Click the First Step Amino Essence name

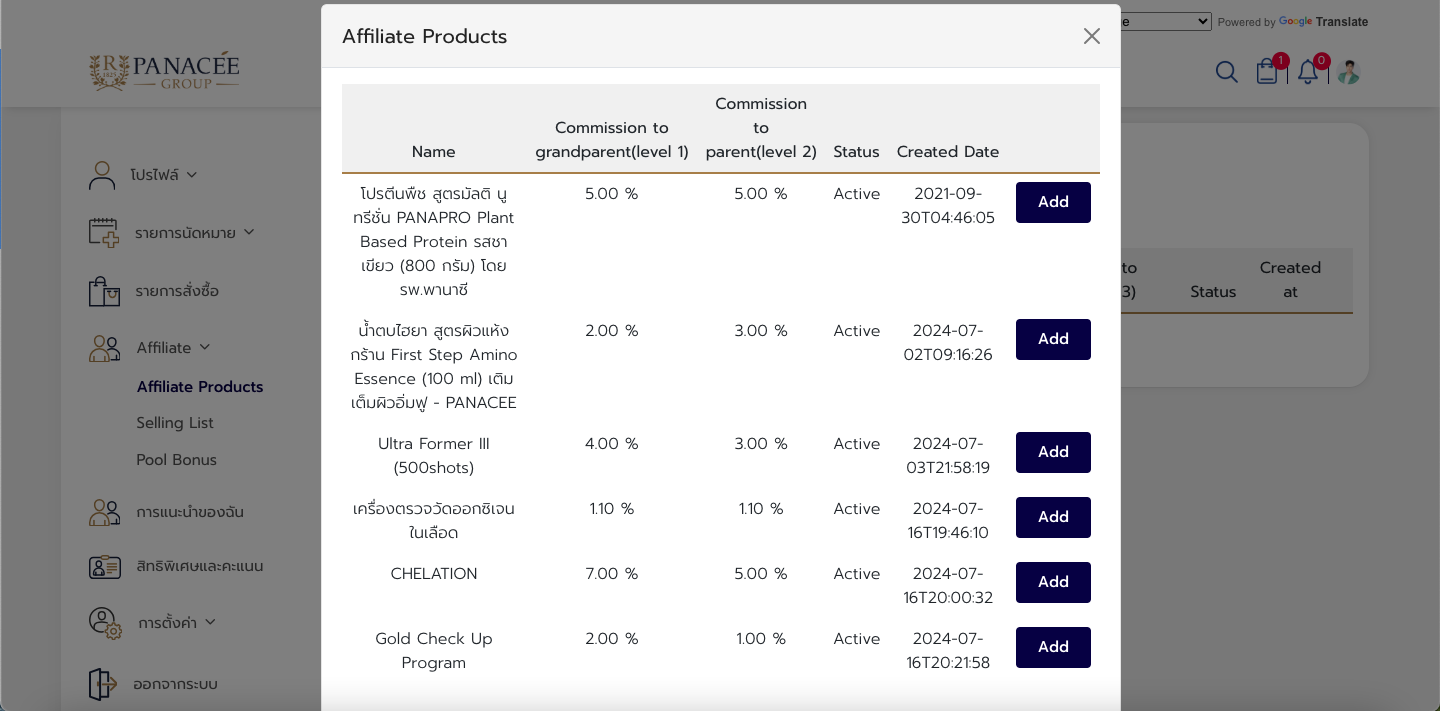(434, 367)
